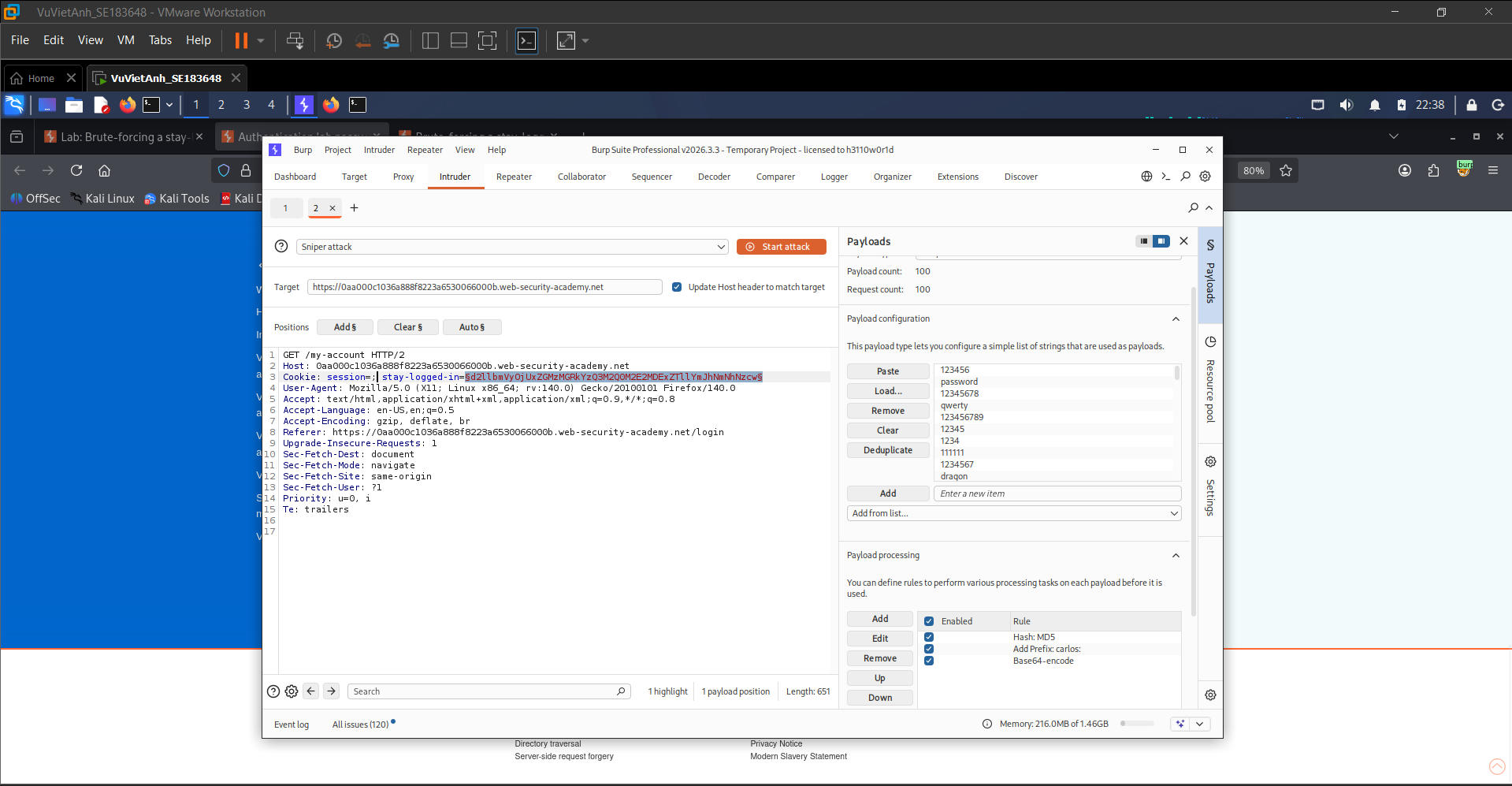This screenshot has width=1512, height=786.
Task: Click the VMware send Ctrl+Alt+Del icon
Action: [295, 40]
